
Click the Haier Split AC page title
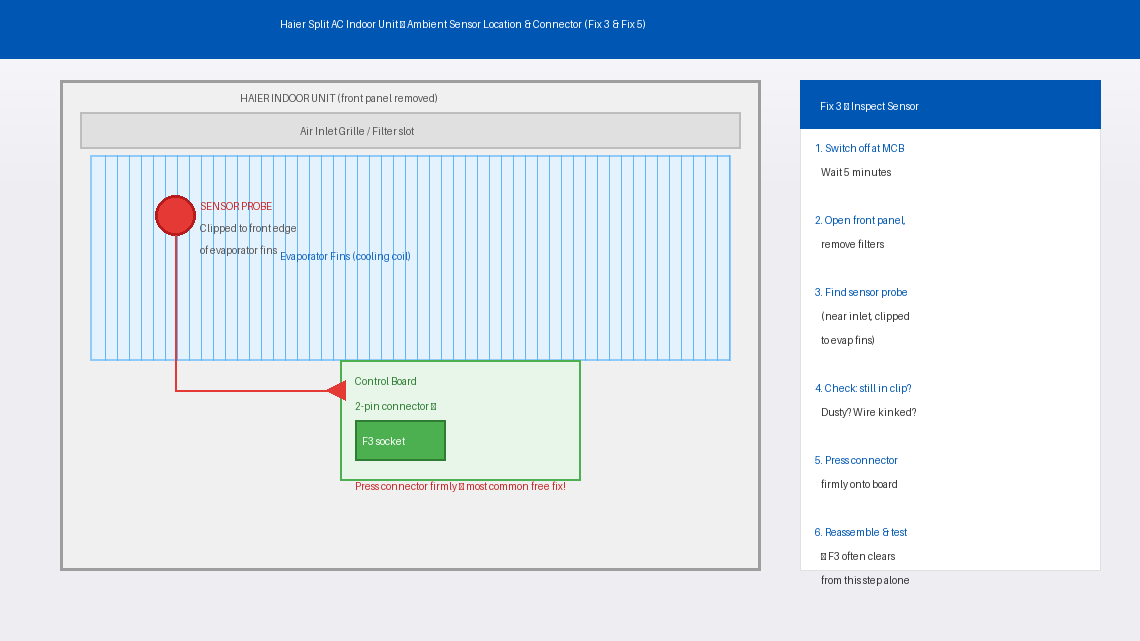[462, 24]
